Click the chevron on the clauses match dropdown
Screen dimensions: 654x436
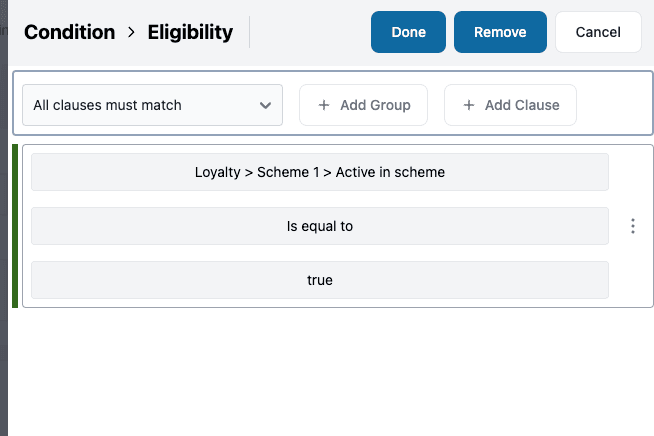point(265,105)
